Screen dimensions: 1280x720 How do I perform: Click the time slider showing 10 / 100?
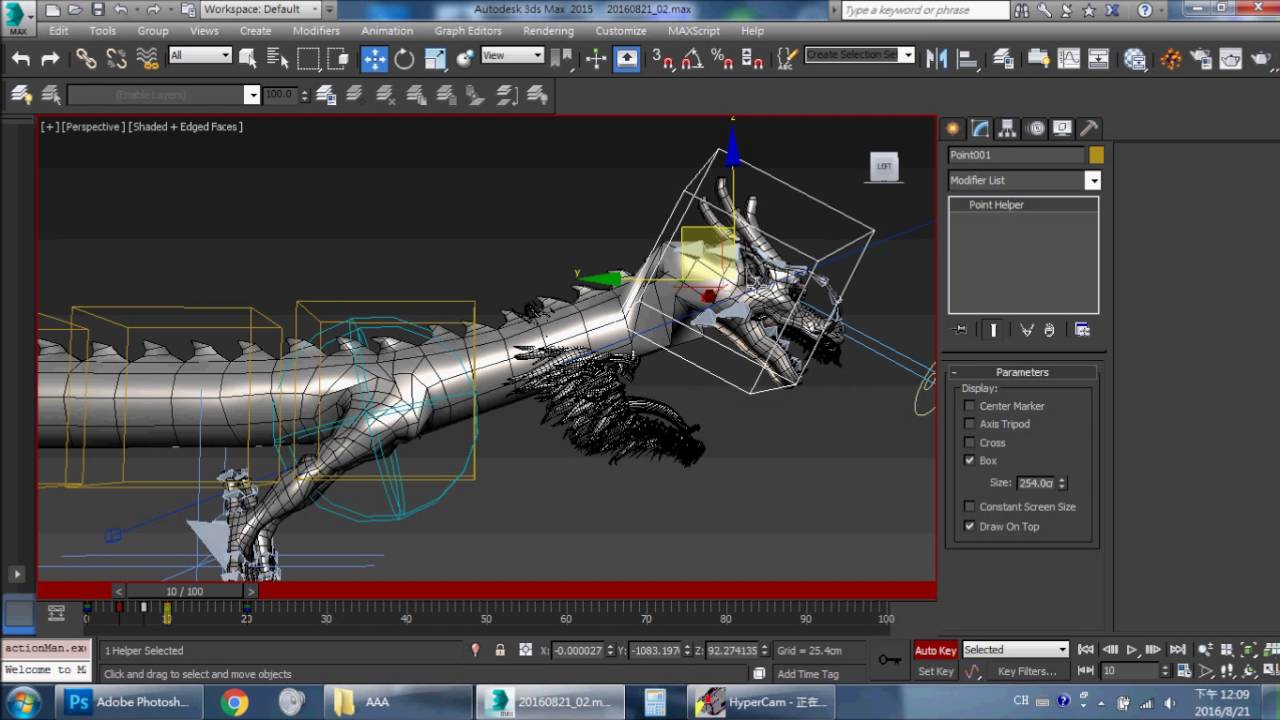[x=184, y=591]
